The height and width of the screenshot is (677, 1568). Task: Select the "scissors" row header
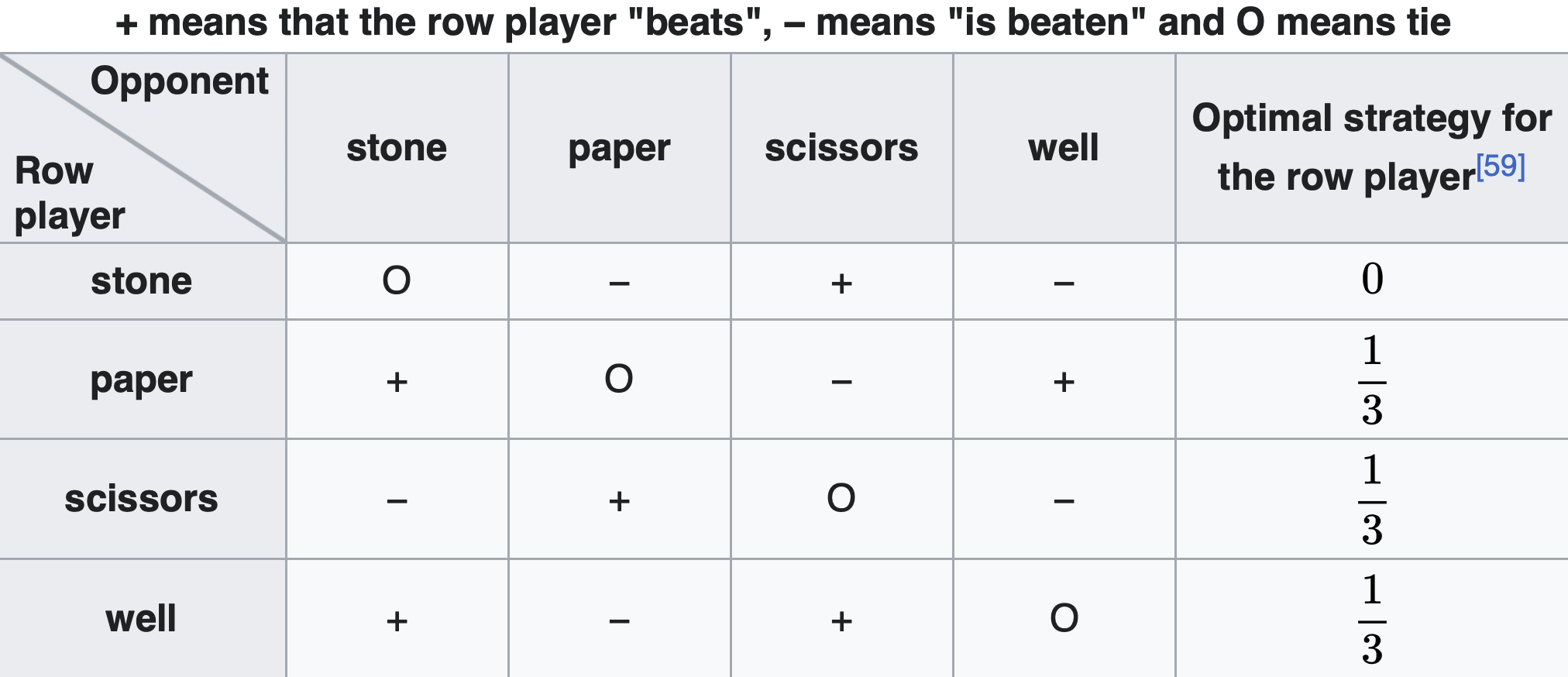pyautogui.click(x=142, y=499)
